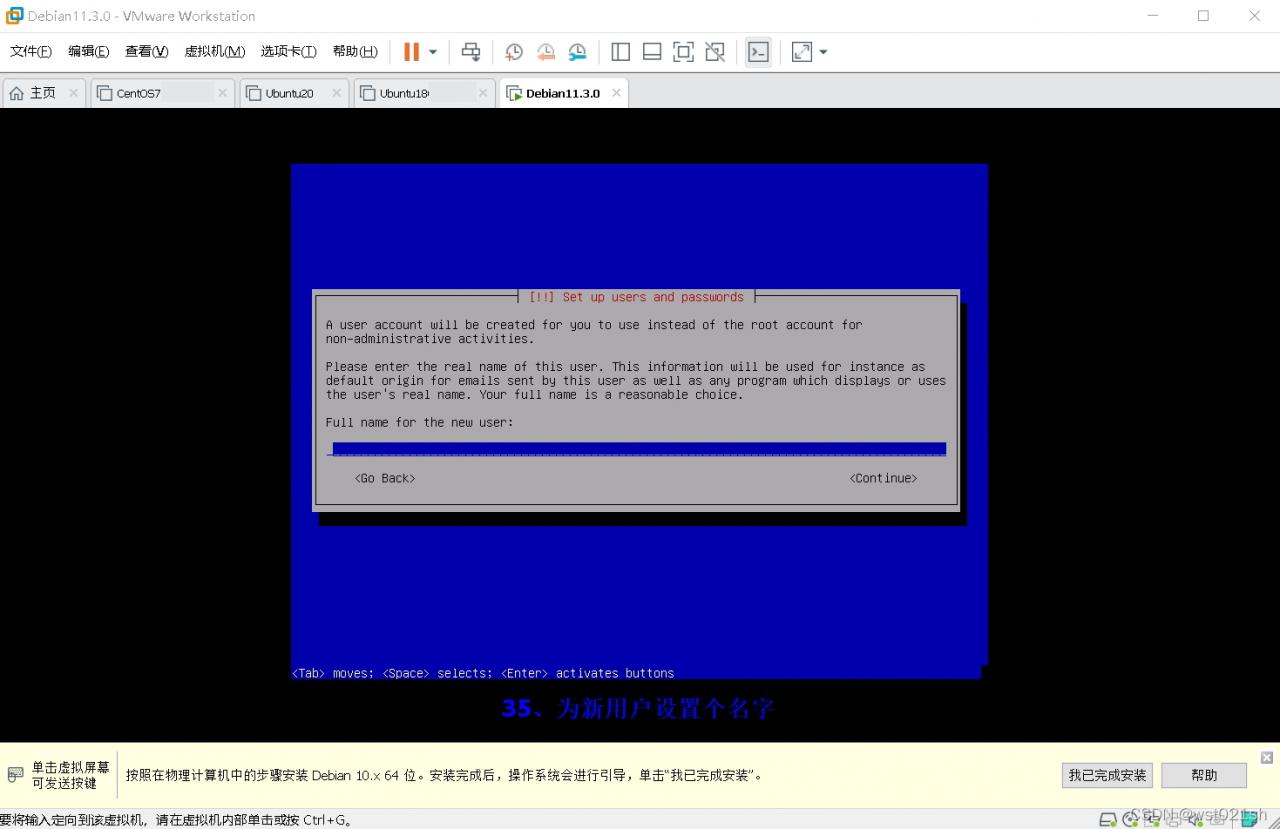Viewport: 1280px width, 829px height.
Task: Close the Ubuntu20 tab
Action: click(336, 93)
